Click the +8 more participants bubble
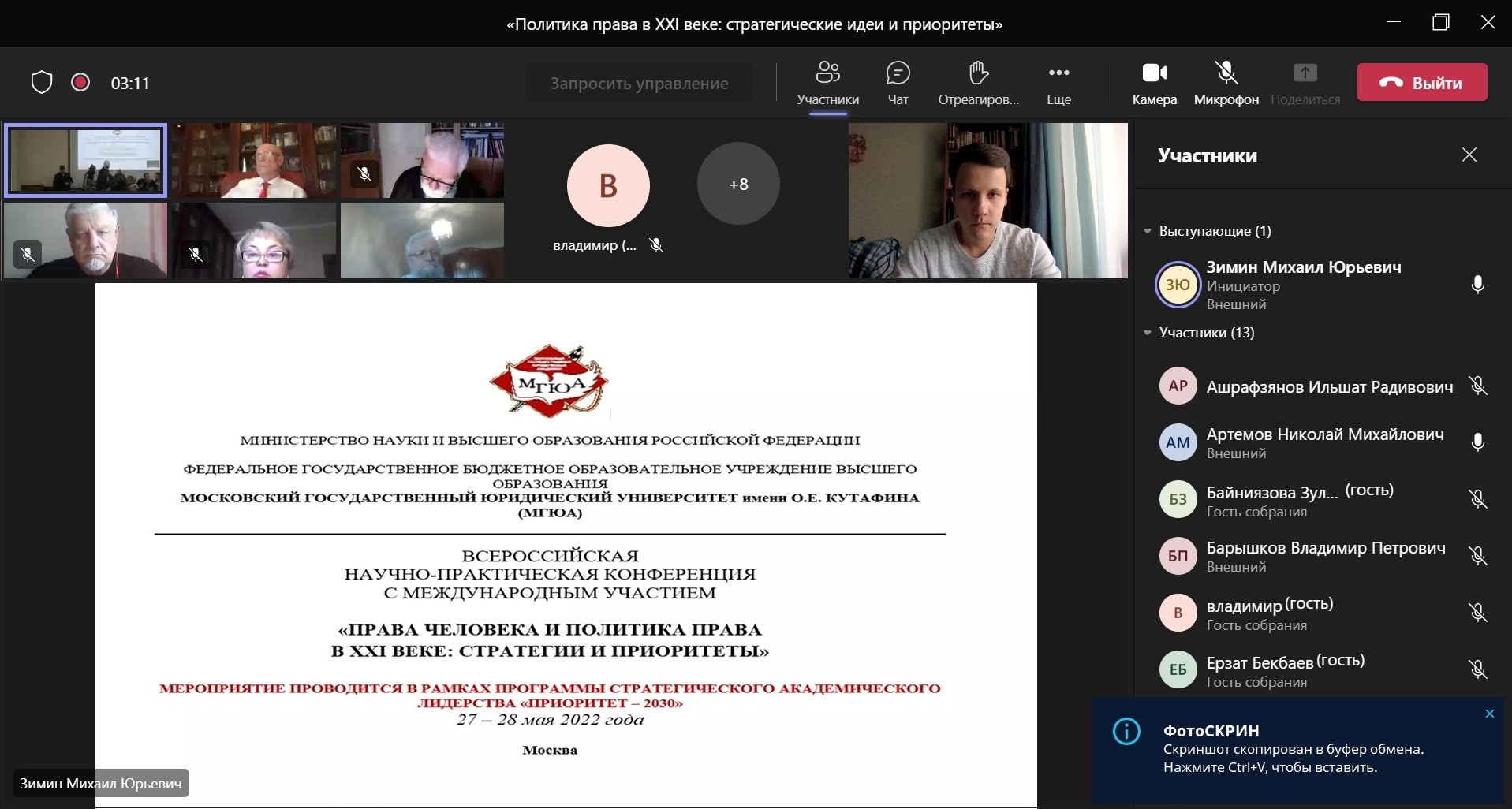Image resolution: width=1512 pixels, height=809 pixels. [x=738, y=184]
